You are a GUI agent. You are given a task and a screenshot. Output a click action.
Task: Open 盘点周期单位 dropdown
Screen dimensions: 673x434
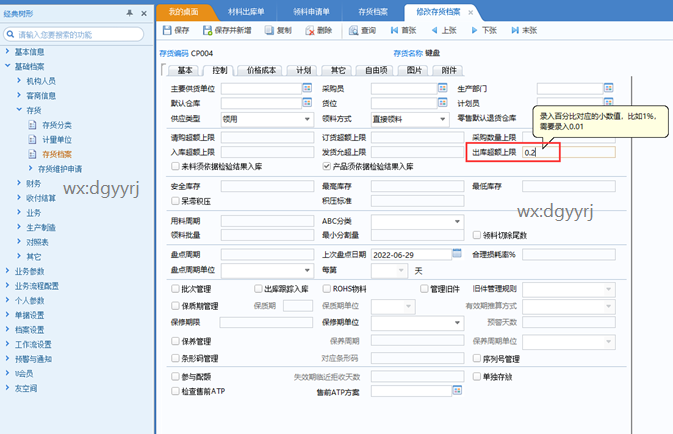coord(307,270)
